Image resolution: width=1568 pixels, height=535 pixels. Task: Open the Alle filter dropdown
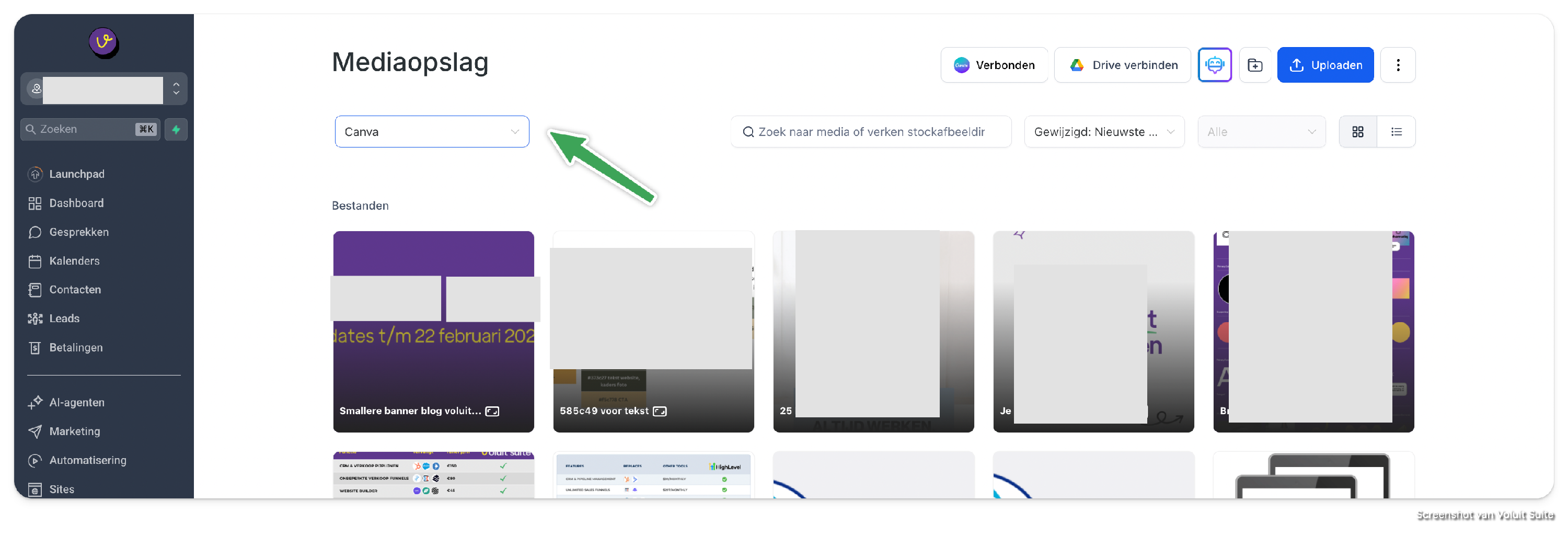[1261, 132]
